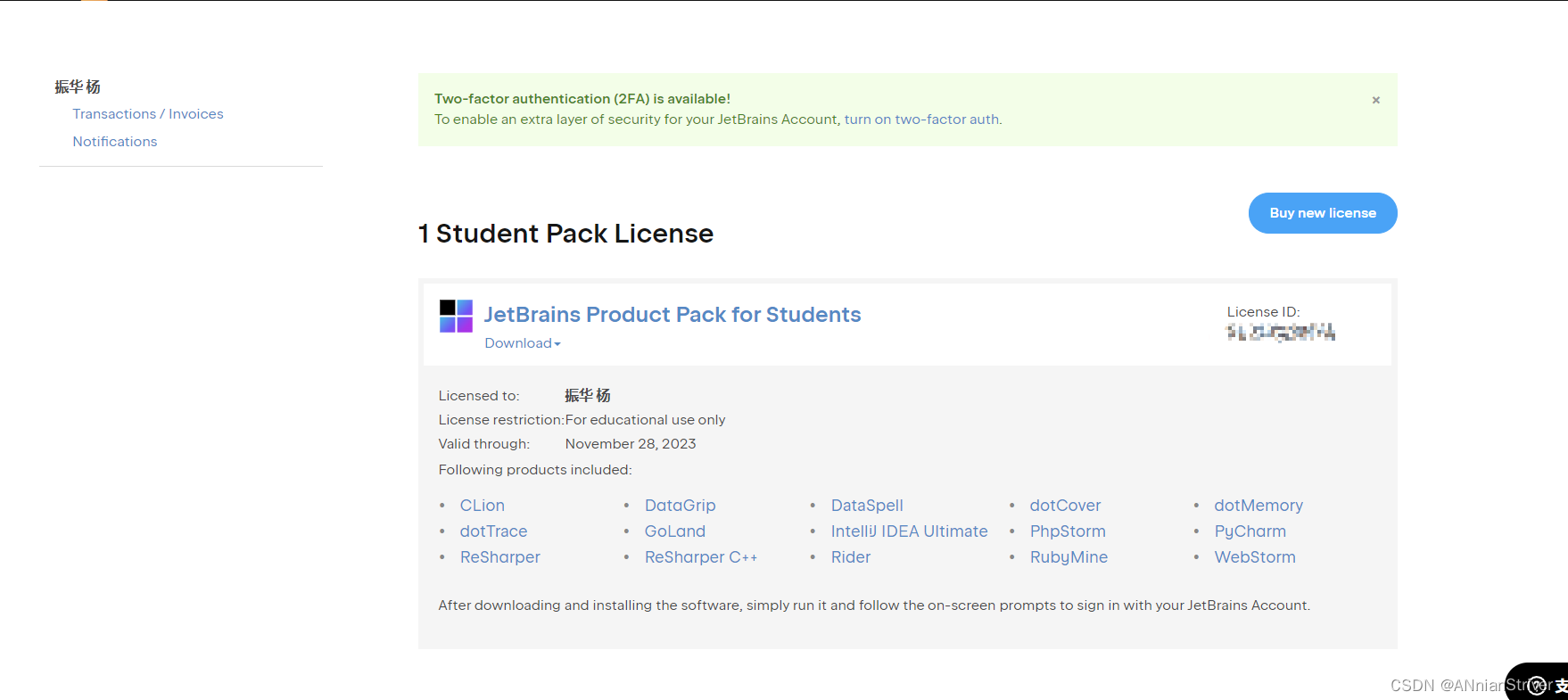Follow the turn on two-factor auth link
The width and height of the screenshot is (1568, 700).
coord(922,119)
